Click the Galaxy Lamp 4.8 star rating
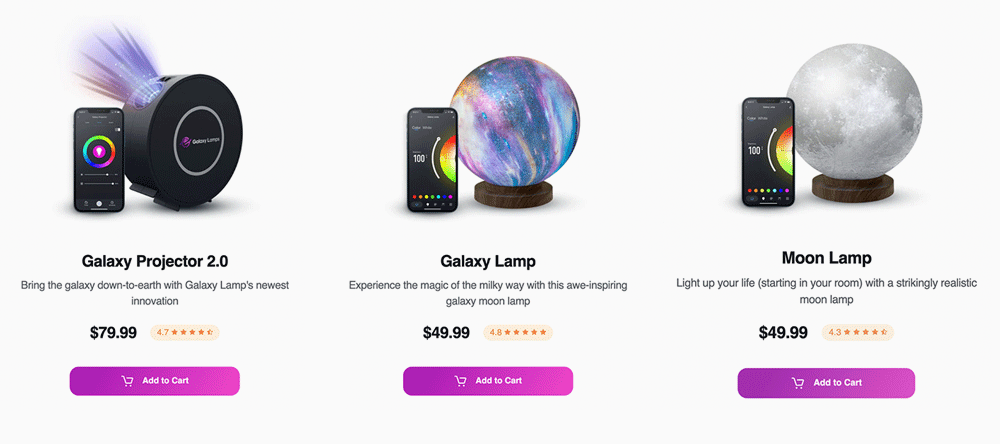Image resolution: width=1000 pixels, height=444 pixels. 518,332
